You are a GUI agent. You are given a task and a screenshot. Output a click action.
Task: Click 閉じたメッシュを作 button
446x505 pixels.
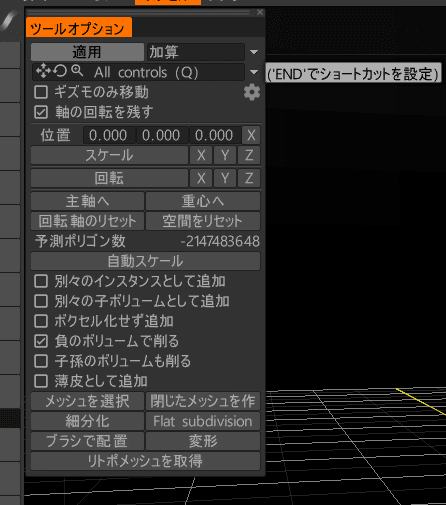[x=203, y=401]
